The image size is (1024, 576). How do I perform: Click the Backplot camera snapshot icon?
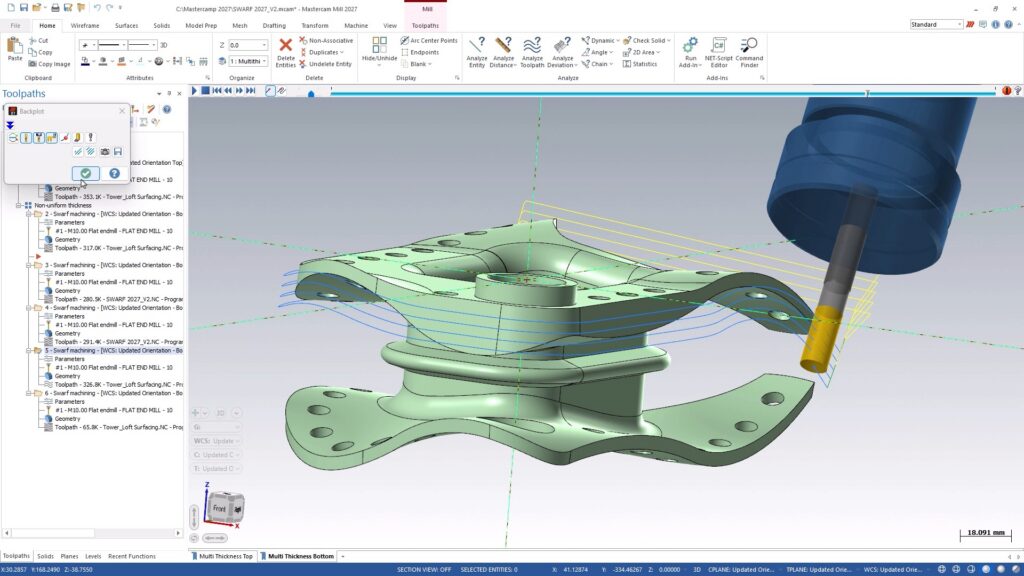coord(104,152)
